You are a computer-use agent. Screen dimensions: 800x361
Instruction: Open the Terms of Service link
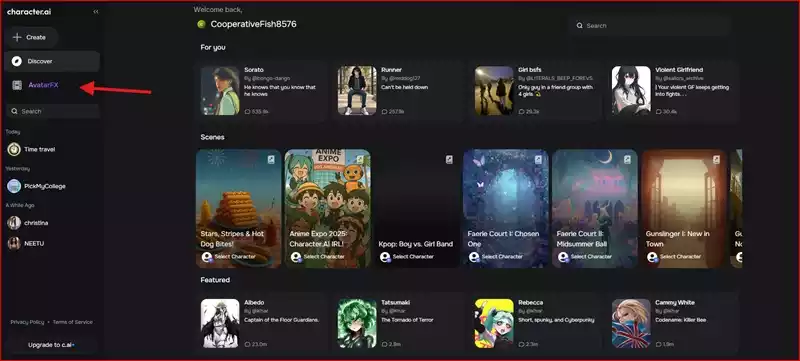point(72,322)
